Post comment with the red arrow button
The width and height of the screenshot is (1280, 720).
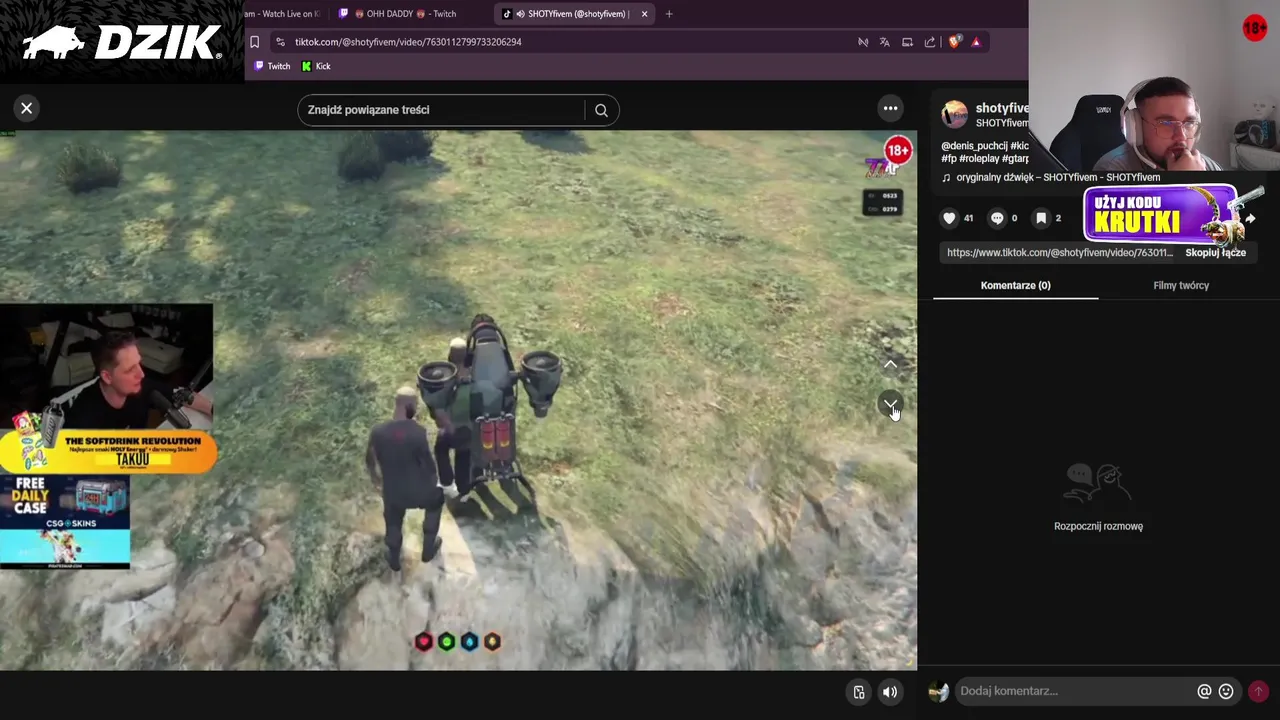pos(1258,691)
